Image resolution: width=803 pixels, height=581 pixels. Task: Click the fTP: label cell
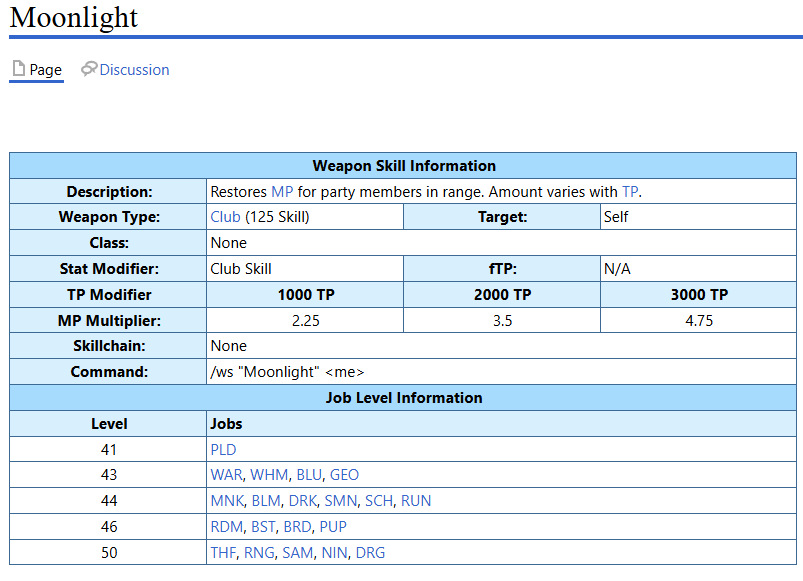tap(502, 269)
